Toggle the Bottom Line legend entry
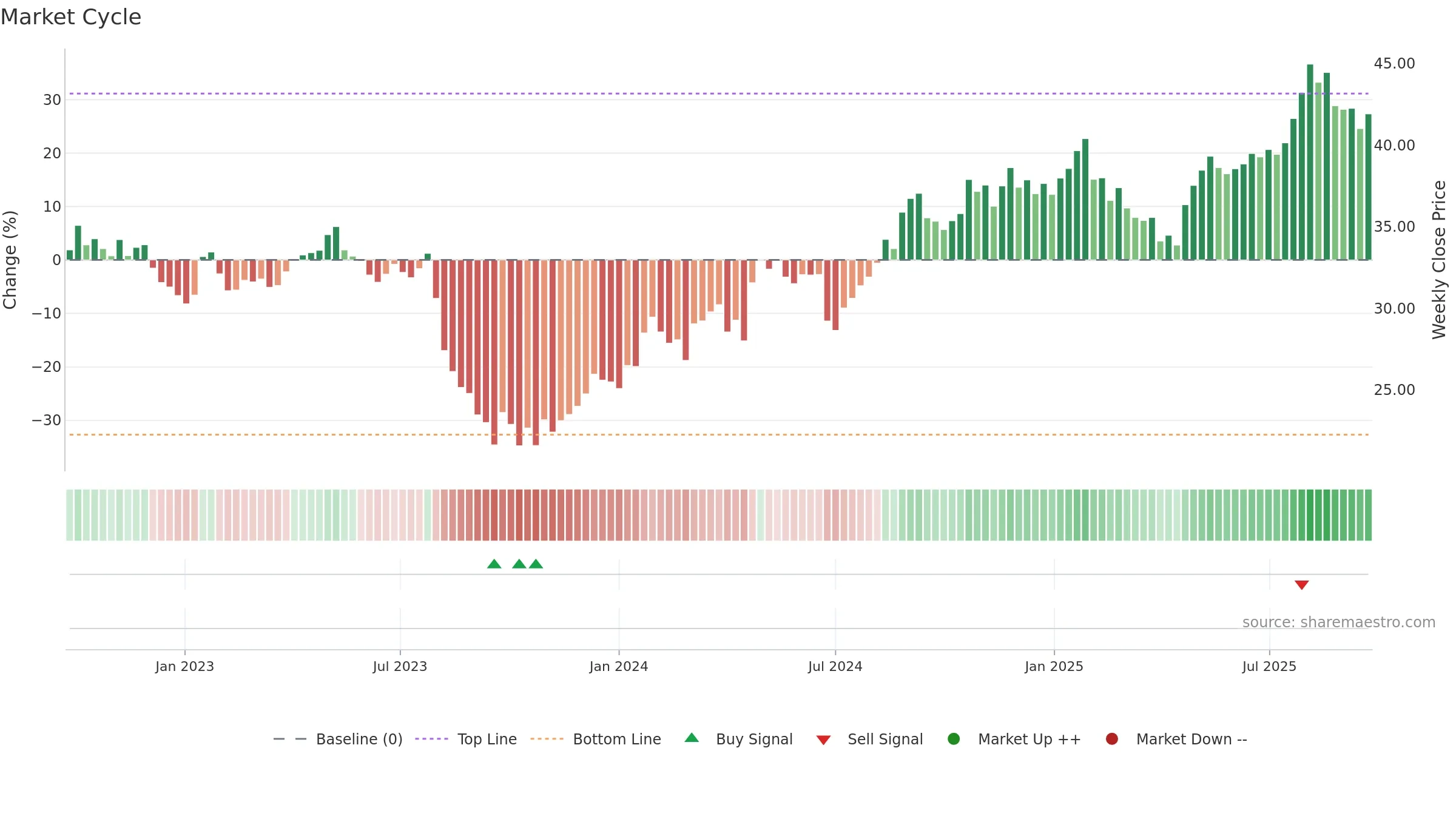Image resolution: width=1456 pixels, height=819 pixels. [596, 739]
